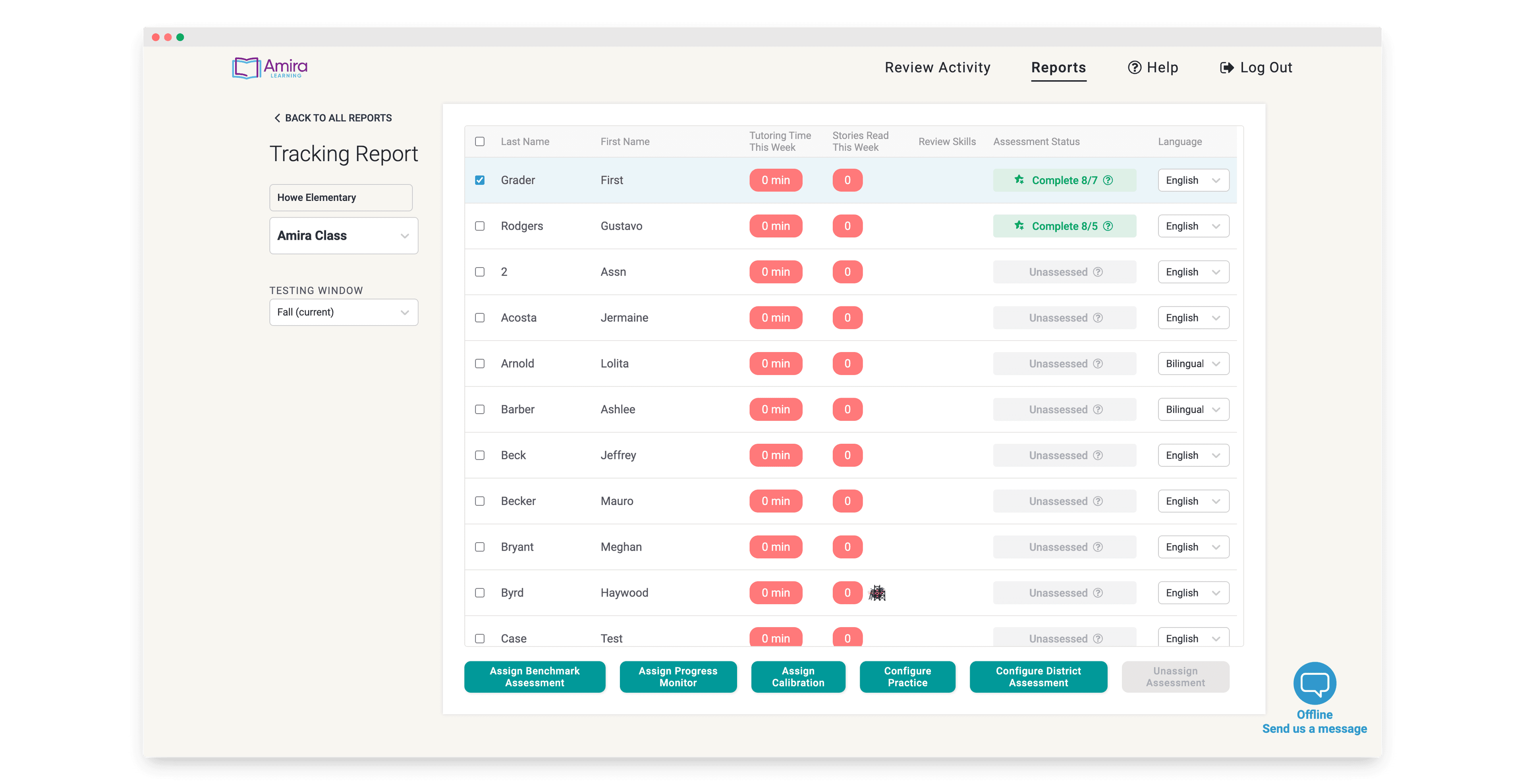Click Assign Progress Monitor button

[678, 676]
